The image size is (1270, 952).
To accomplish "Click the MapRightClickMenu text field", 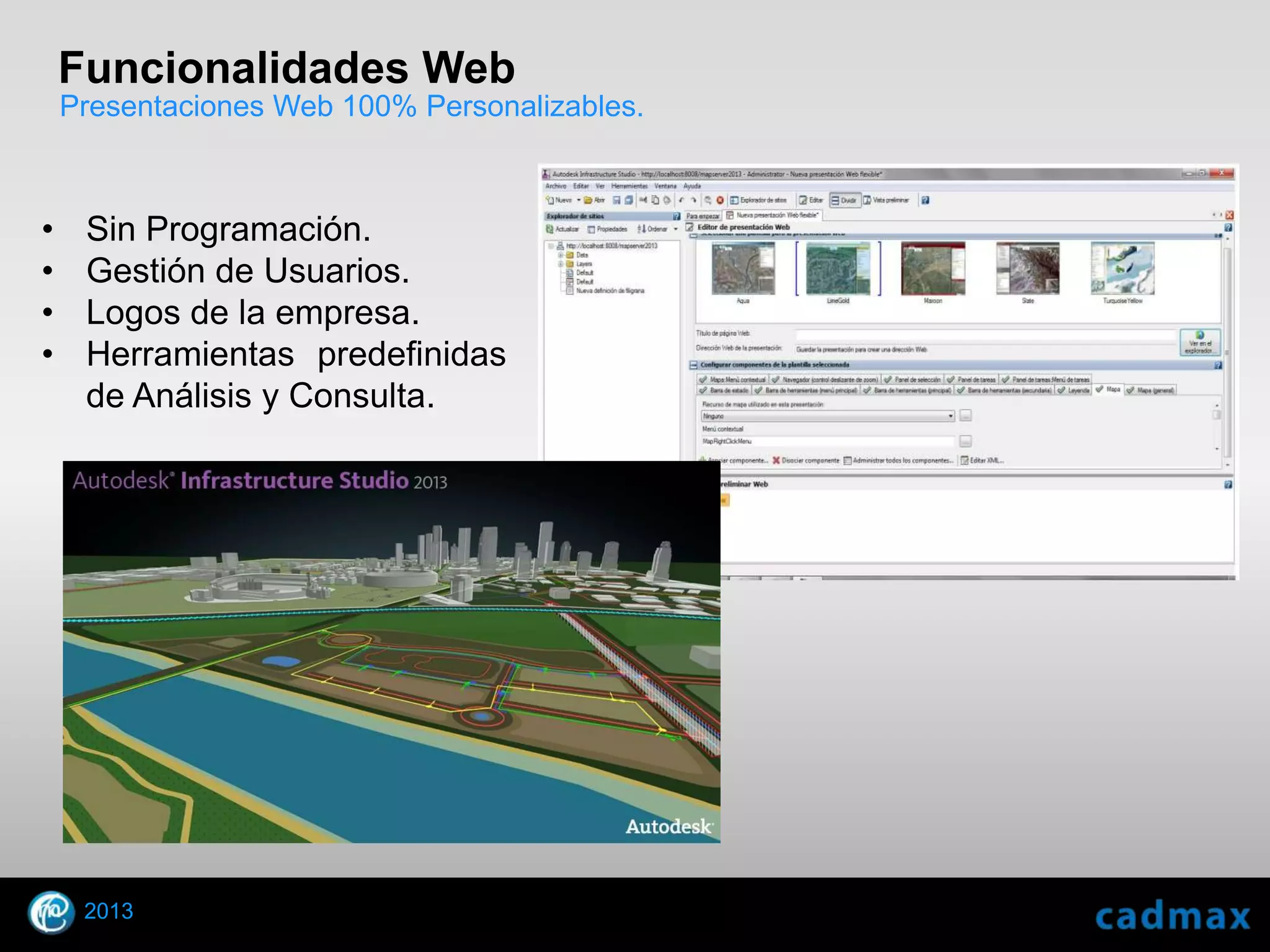I will coord(828,441).
